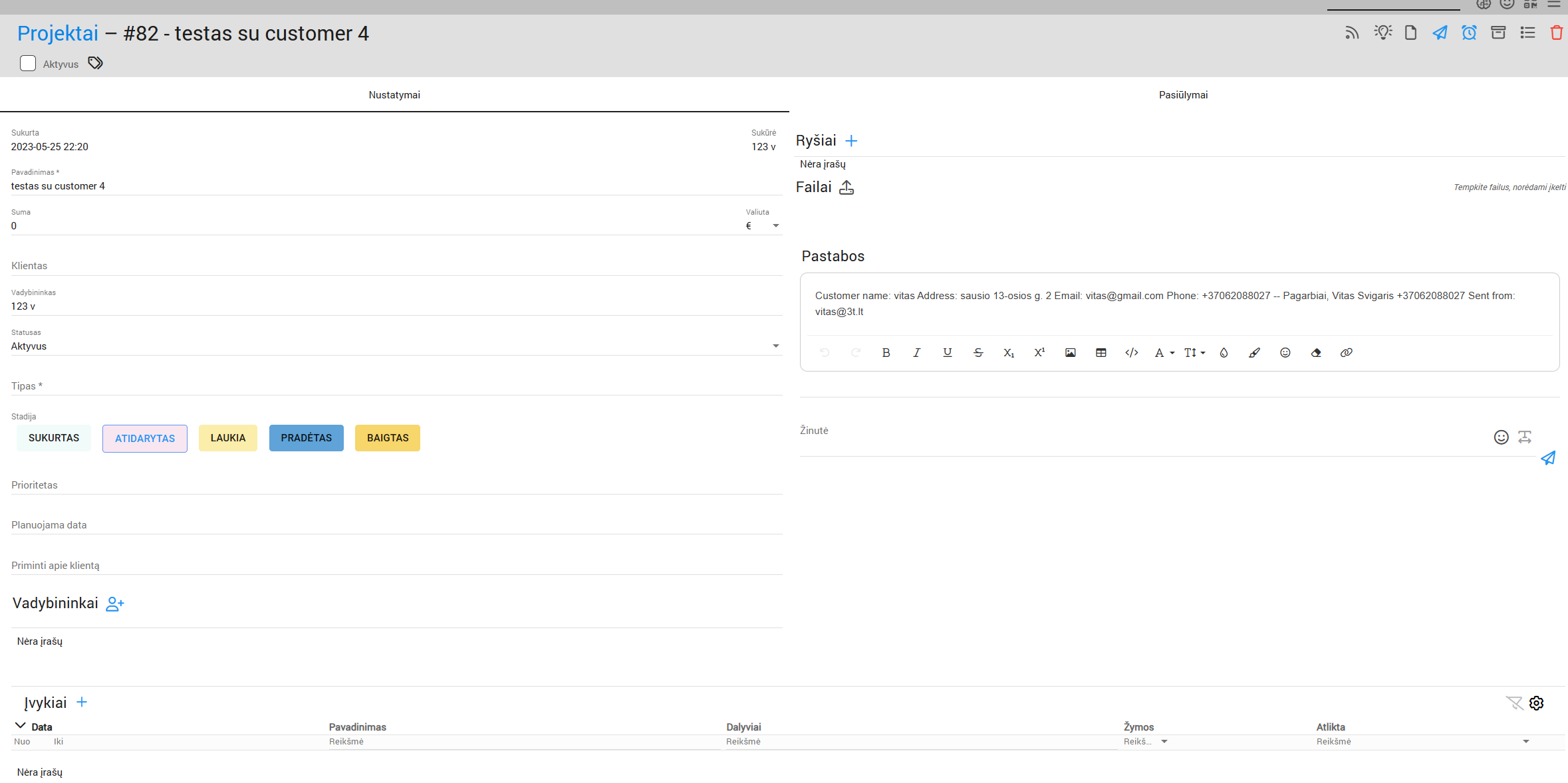The height and width of the screenshot is (783, 1568).
Task: Open the Atlikta filter dropdown
Action: tap(1526, 742)
